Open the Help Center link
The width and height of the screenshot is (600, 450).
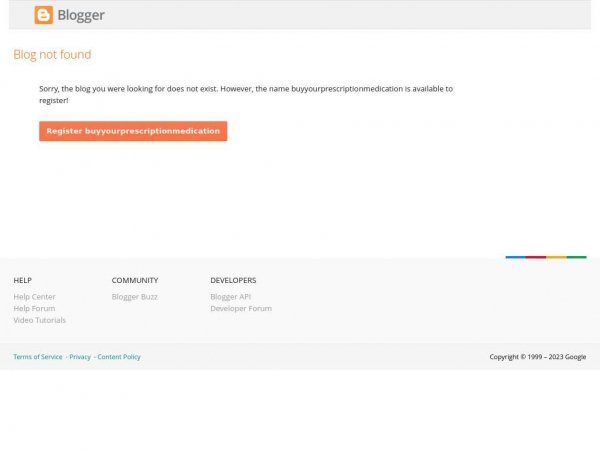(x=34, y=297)
